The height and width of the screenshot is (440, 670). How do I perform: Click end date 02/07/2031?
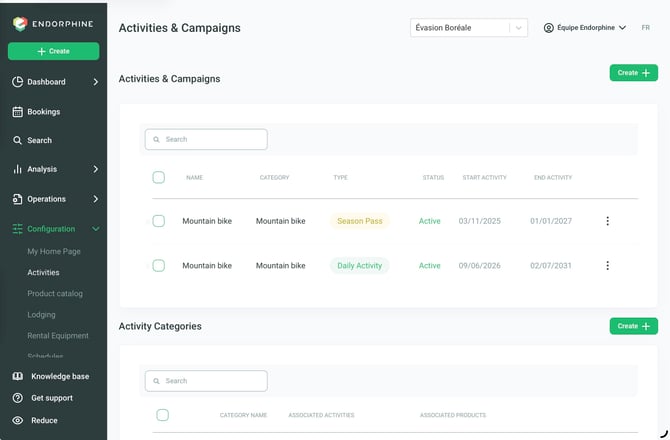[551, 266]
